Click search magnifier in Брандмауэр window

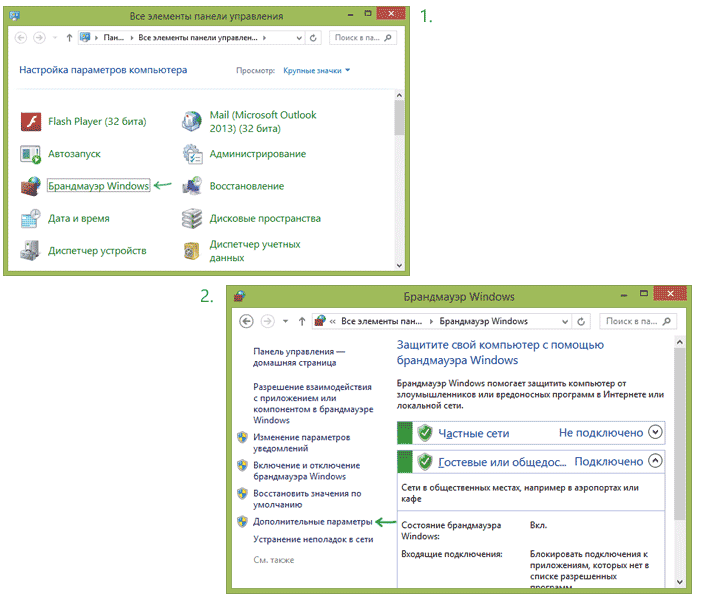(667, 321)
